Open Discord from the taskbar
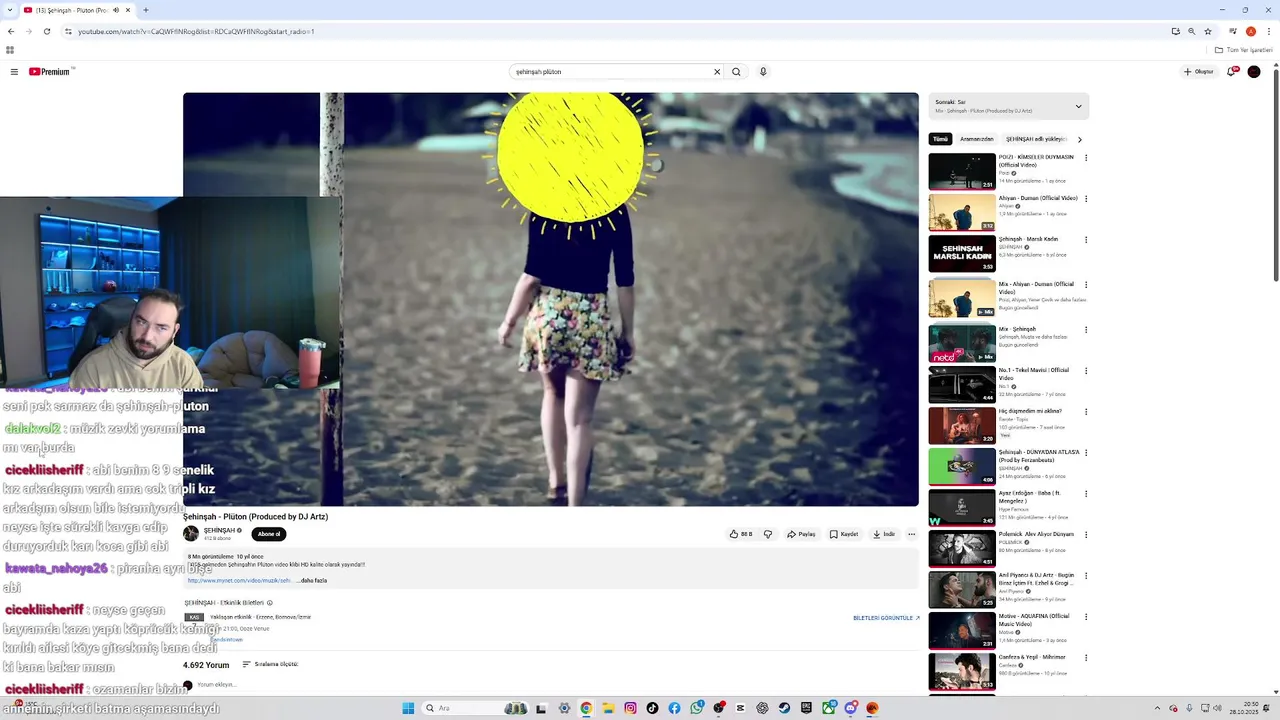 coord(851,708)
